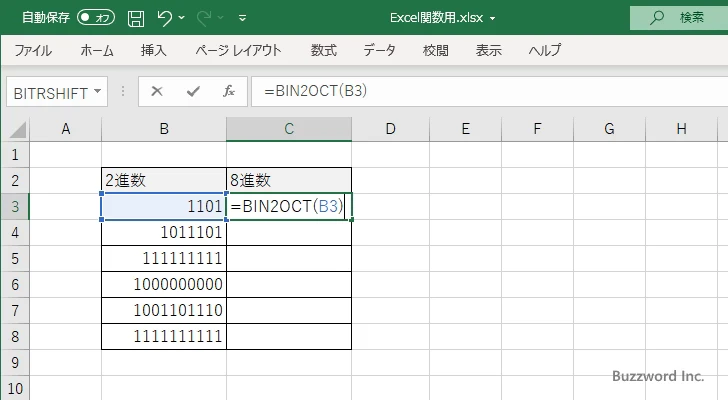The height and width of the screenshot is (400, 728).
Task: Click the formula bar containing =BIN2OCT(B3)
Action: [480, 91]
